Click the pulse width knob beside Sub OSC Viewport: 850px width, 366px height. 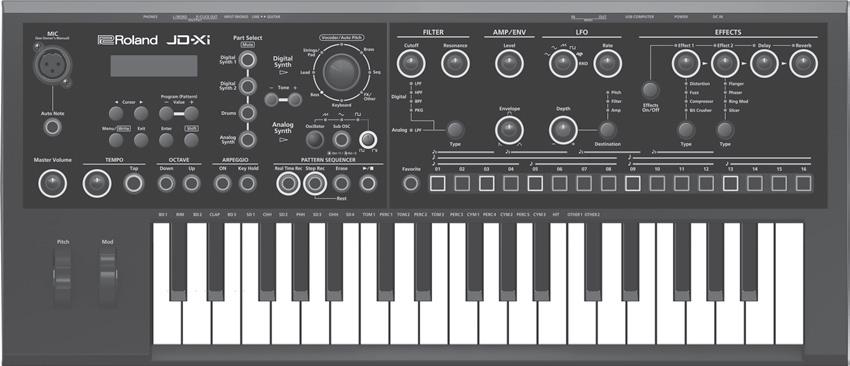click(367, 139)
